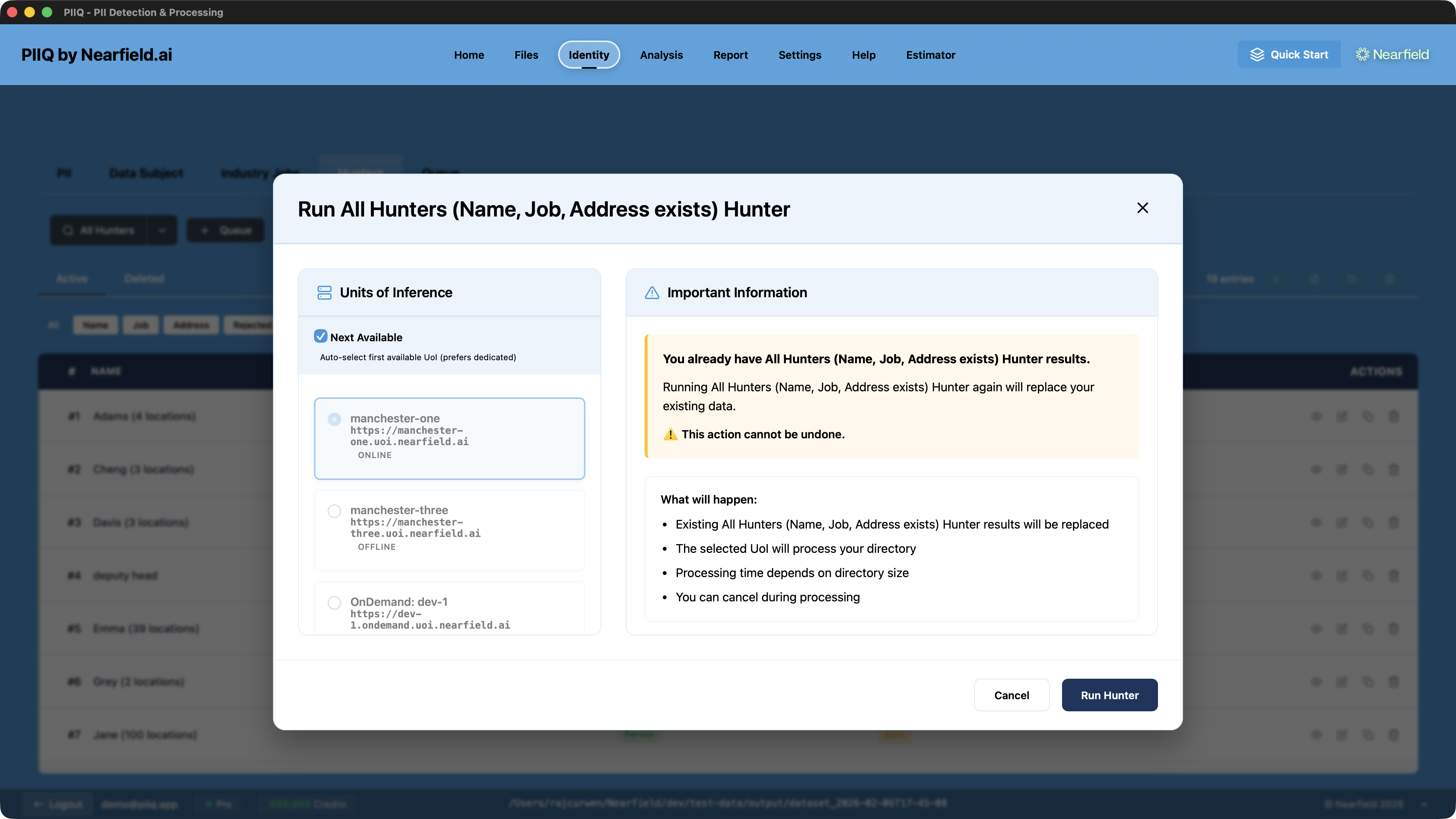Click the edit icon on the Cheng row

(x=1342, y=469)
